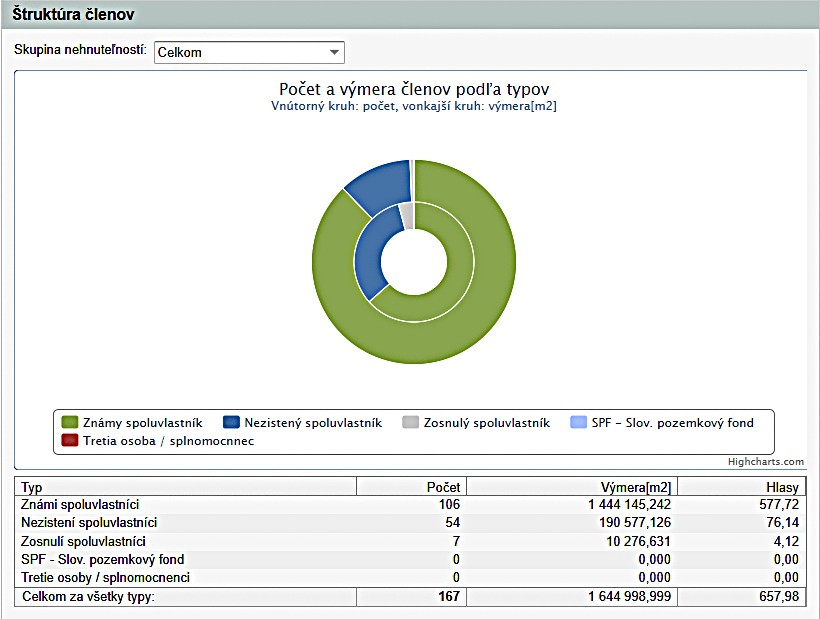This screenshot has height=619, width=820.
Task: Click light blue SPF legend swatch
Action: [578, 423]
